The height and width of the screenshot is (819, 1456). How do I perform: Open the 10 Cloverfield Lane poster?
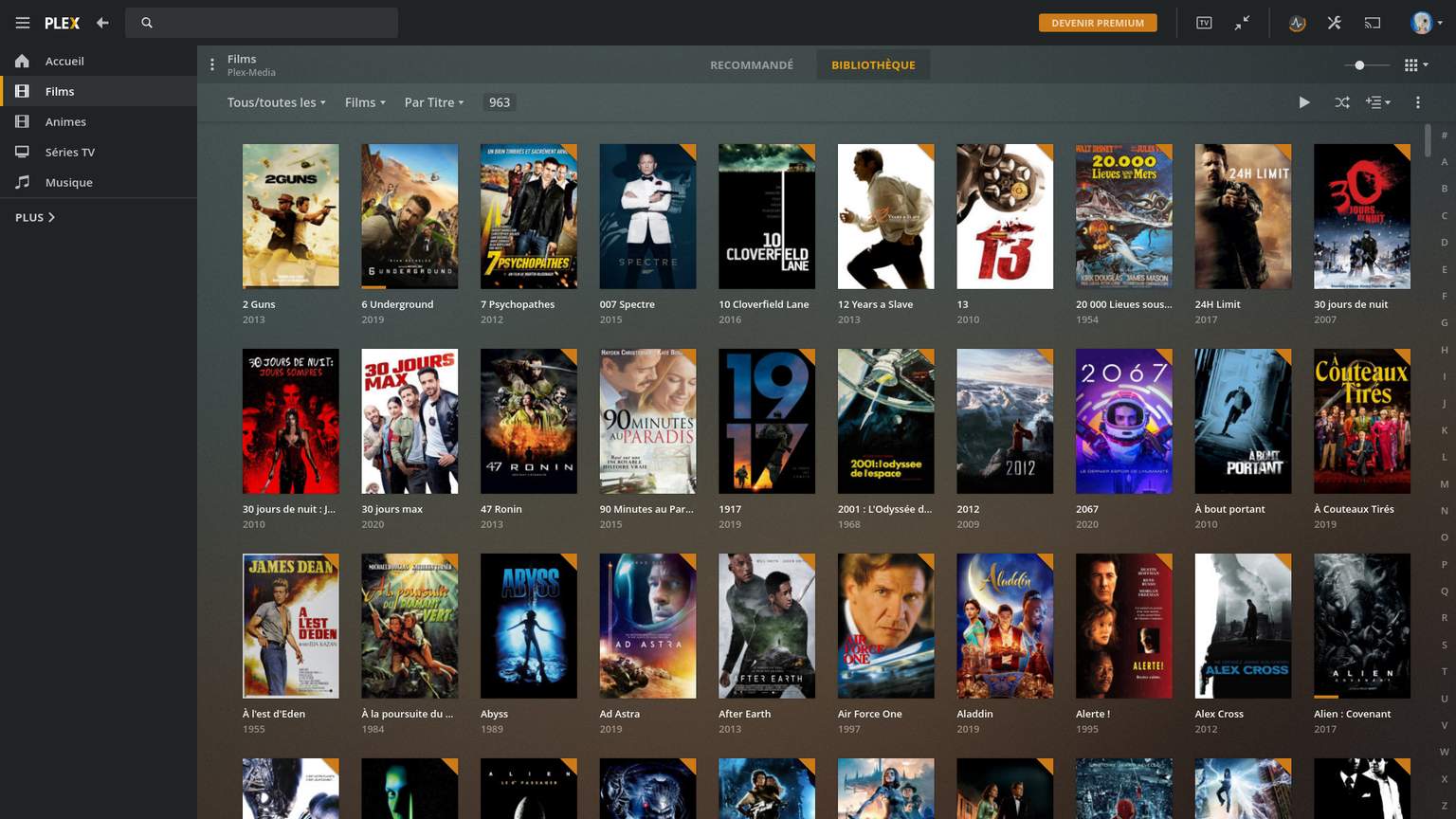click(767, 216)
